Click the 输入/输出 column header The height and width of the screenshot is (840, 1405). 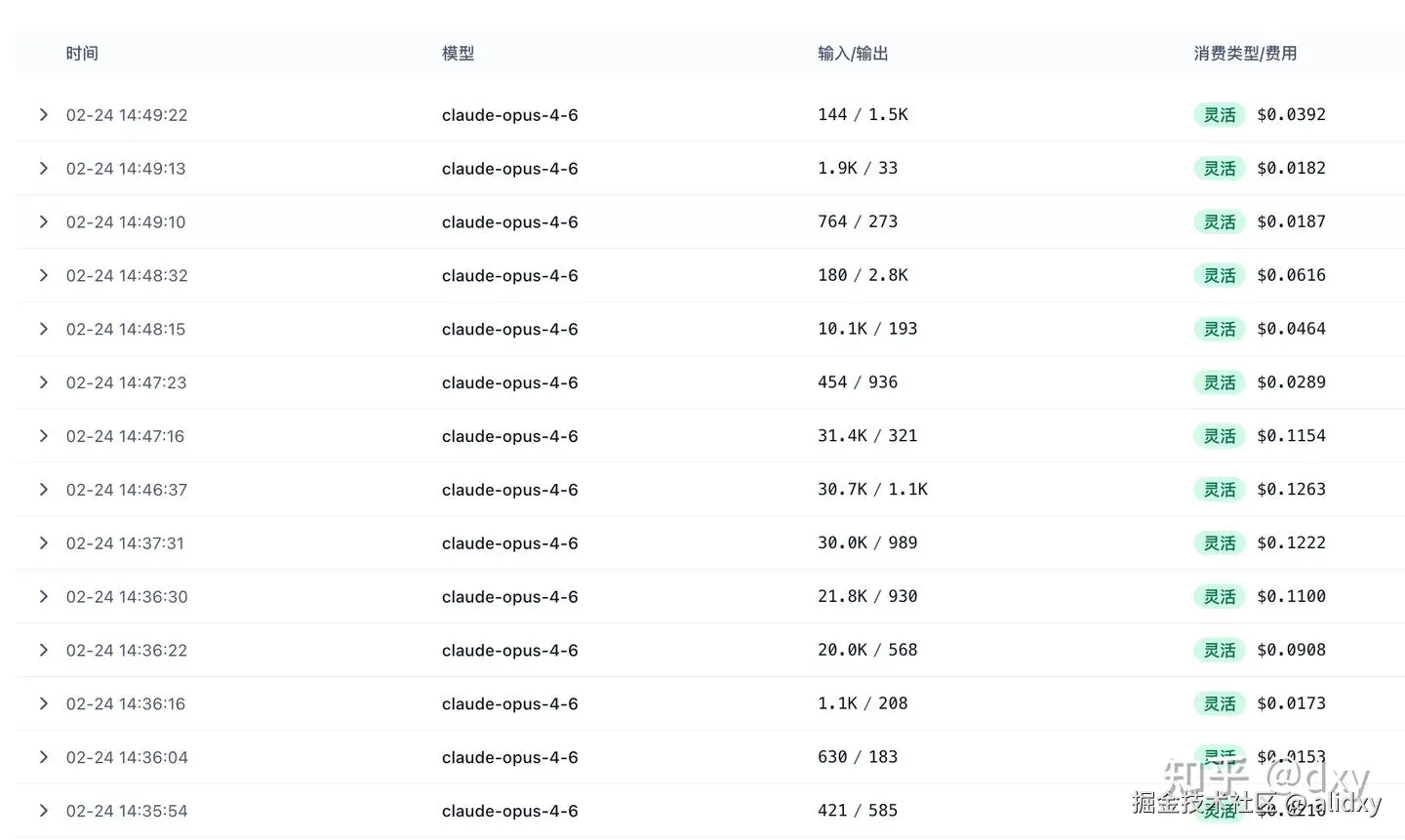[853, 54]
